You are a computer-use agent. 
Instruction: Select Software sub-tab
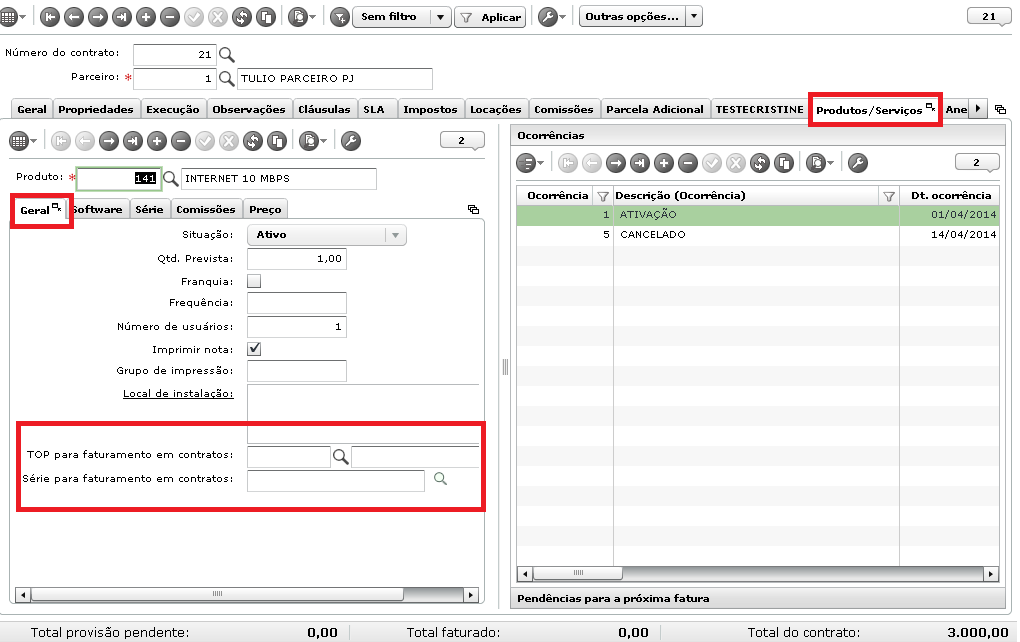coord(98,209)
